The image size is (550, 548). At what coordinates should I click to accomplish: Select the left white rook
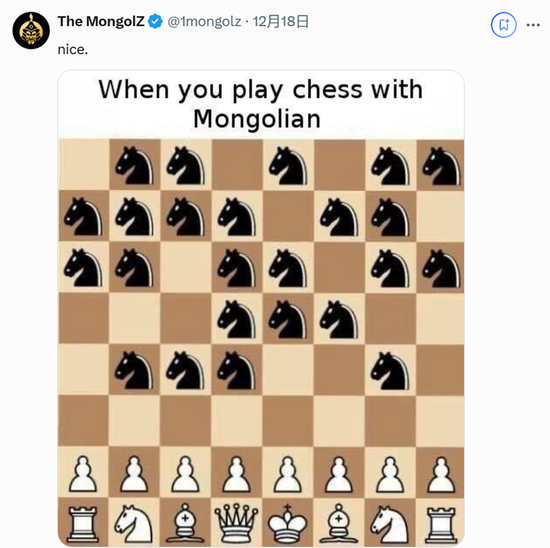tap(83, 524)
